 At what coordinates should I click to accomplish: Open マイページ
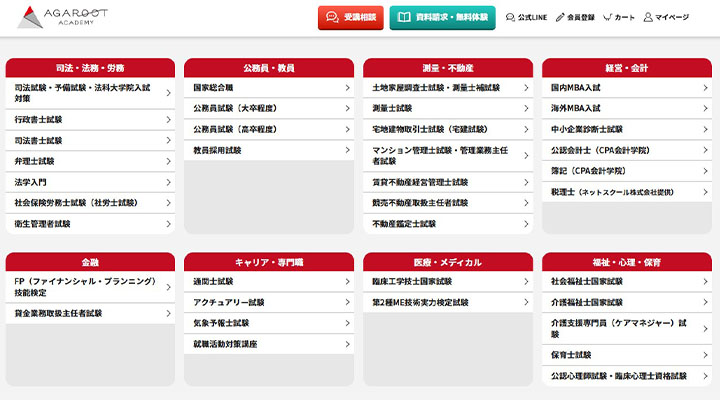666,17
